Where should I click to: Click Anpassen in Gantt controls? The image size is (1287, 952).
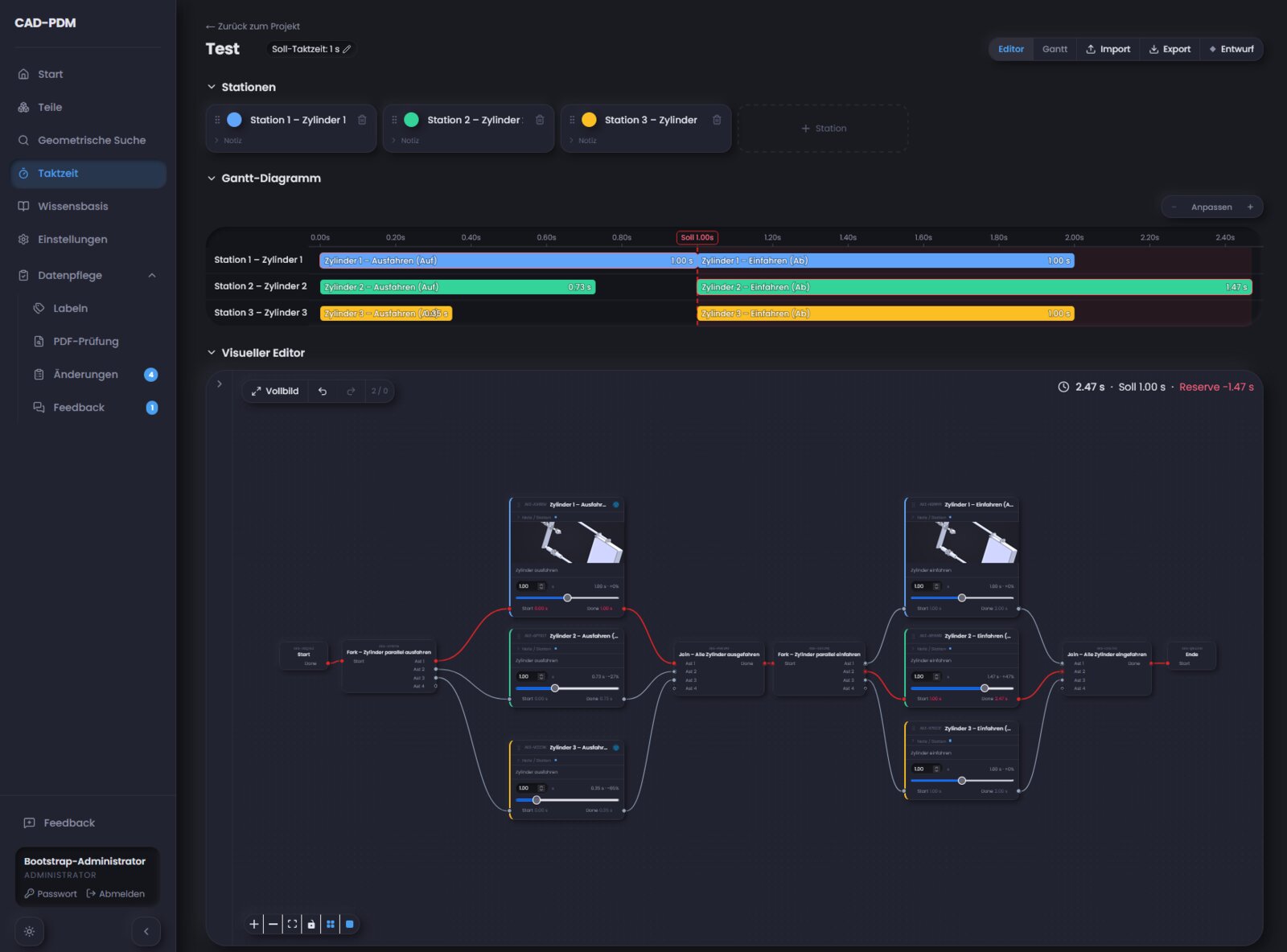click(x=1211, y=207)
